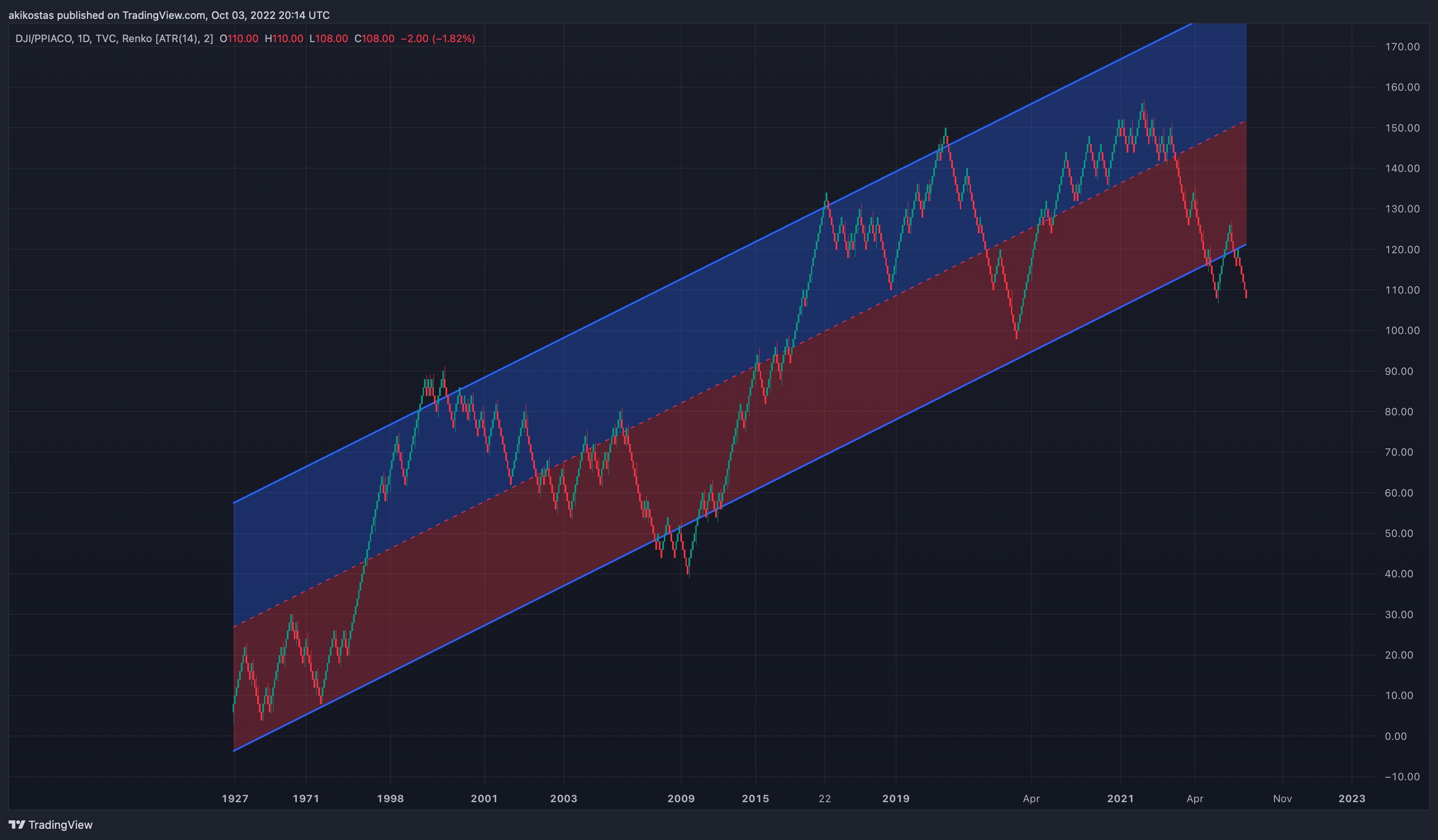Click the 150.00 price axis label
The width and height of the screenshot is (1438, 840).
click(1402, 128)
